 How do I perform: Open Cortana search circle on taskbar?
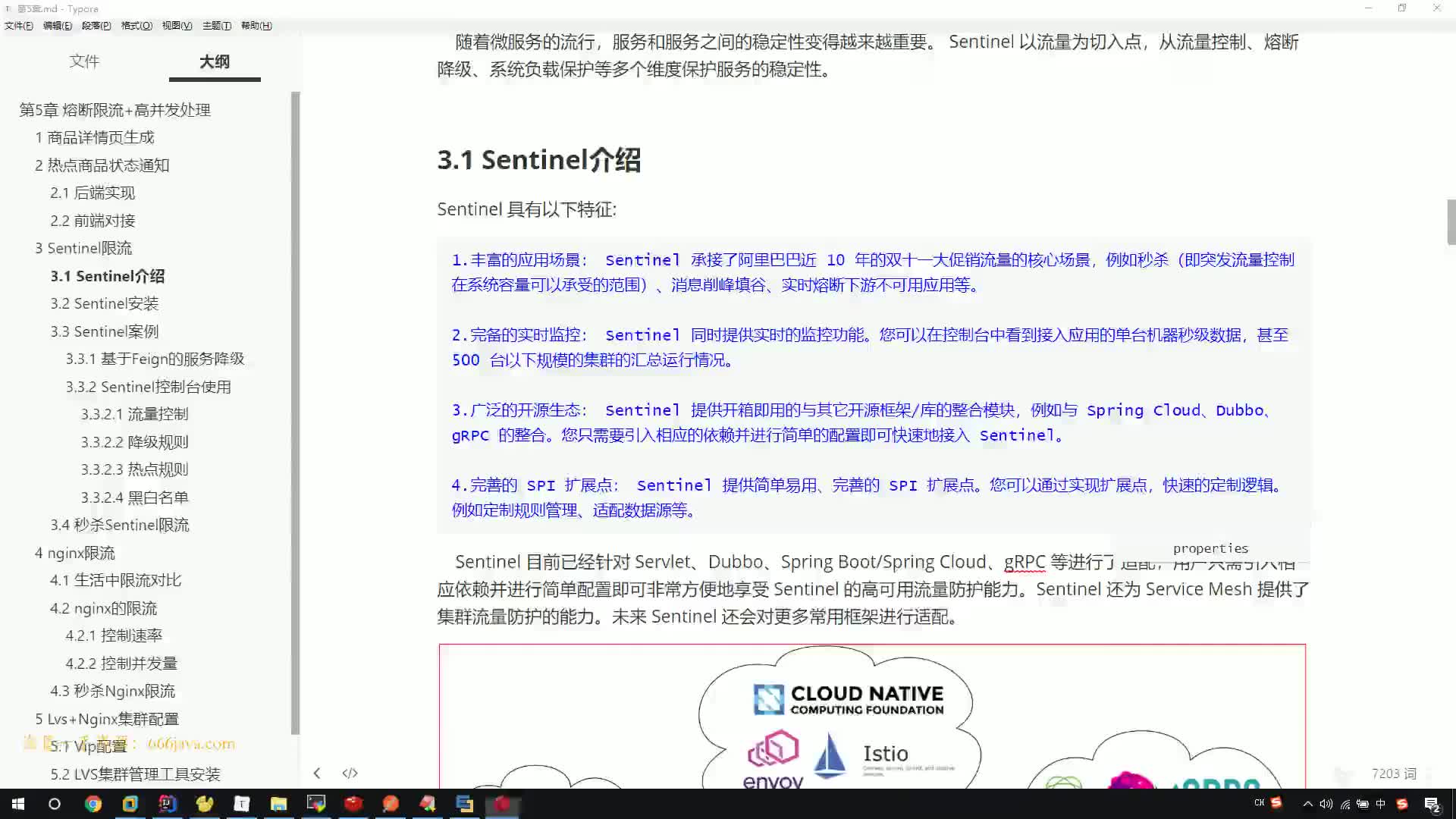55,804
